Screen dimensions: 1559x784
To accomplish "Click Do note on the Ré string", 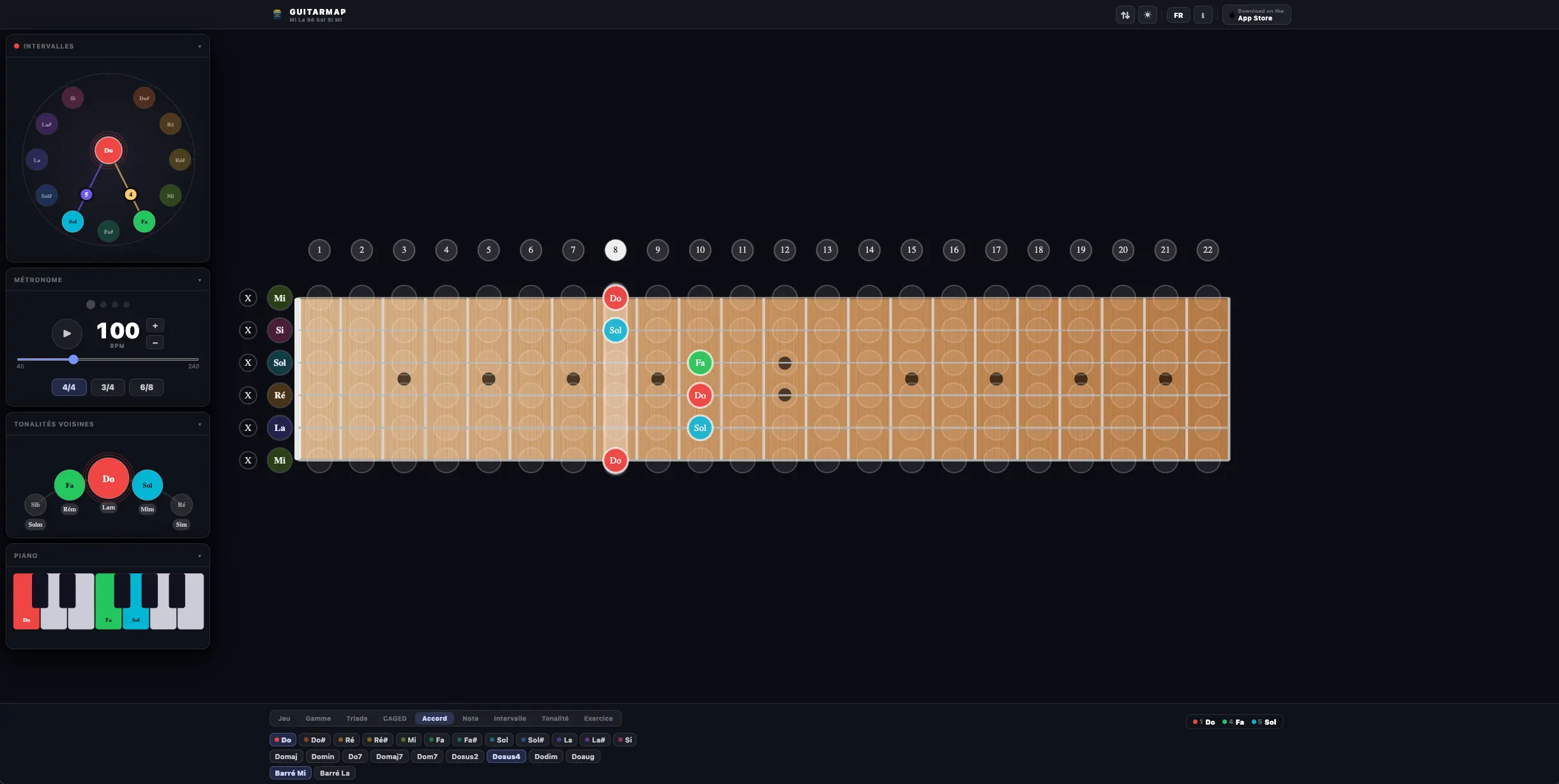I will 700,395.
